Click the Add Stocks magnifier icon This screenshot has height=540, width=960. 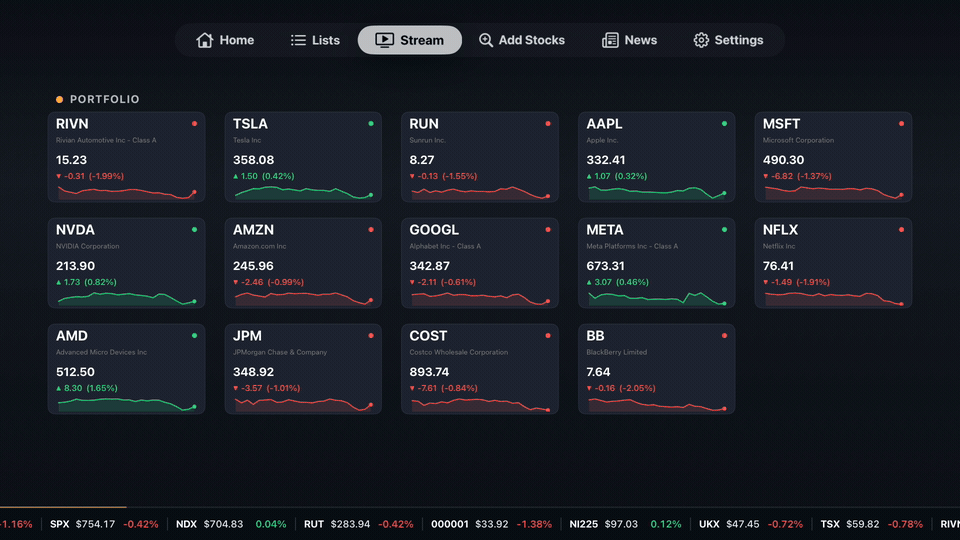(x=486, y=40)
